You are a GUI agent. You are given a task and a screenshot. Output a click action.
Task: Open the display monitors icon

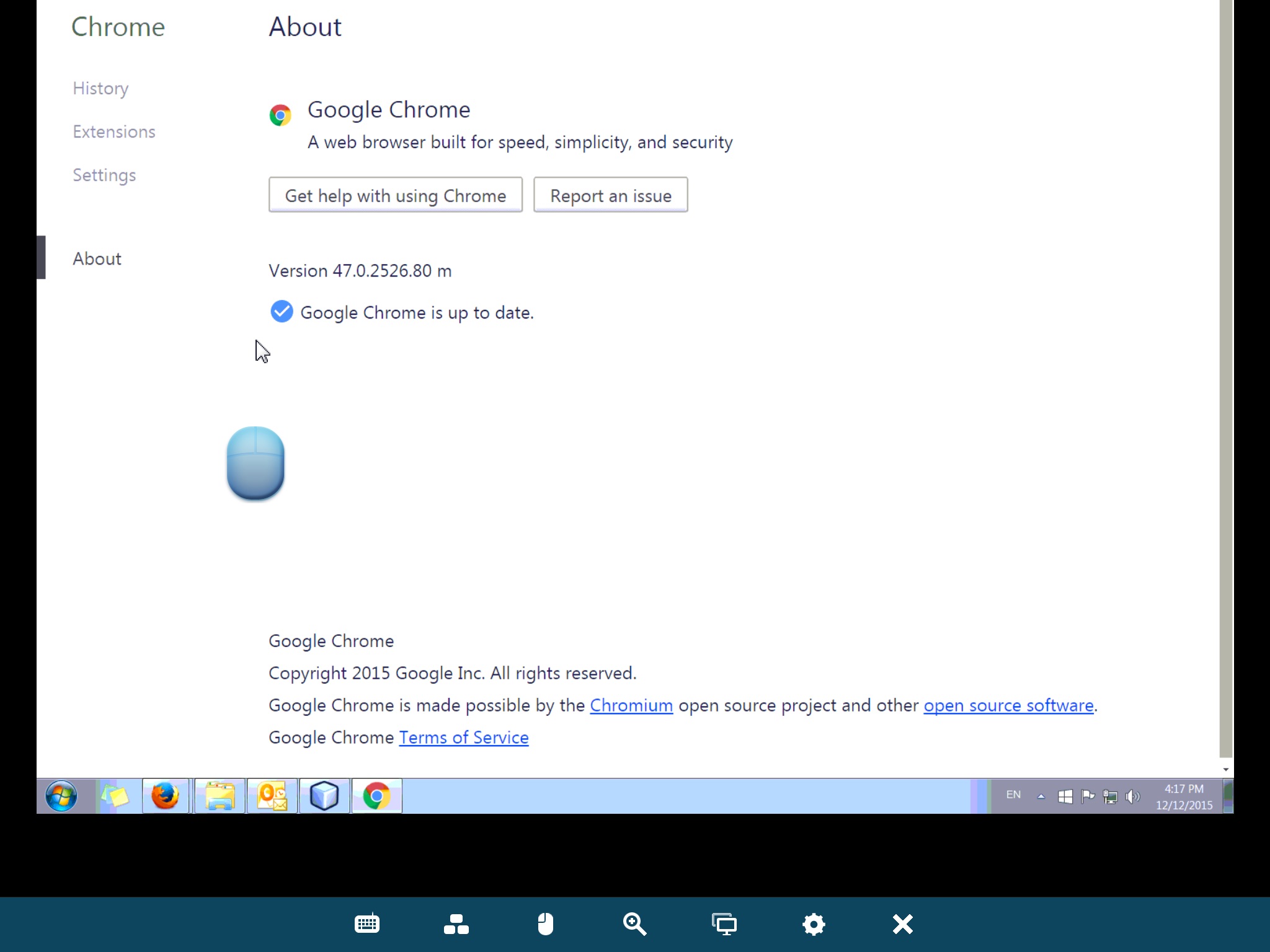724,923
